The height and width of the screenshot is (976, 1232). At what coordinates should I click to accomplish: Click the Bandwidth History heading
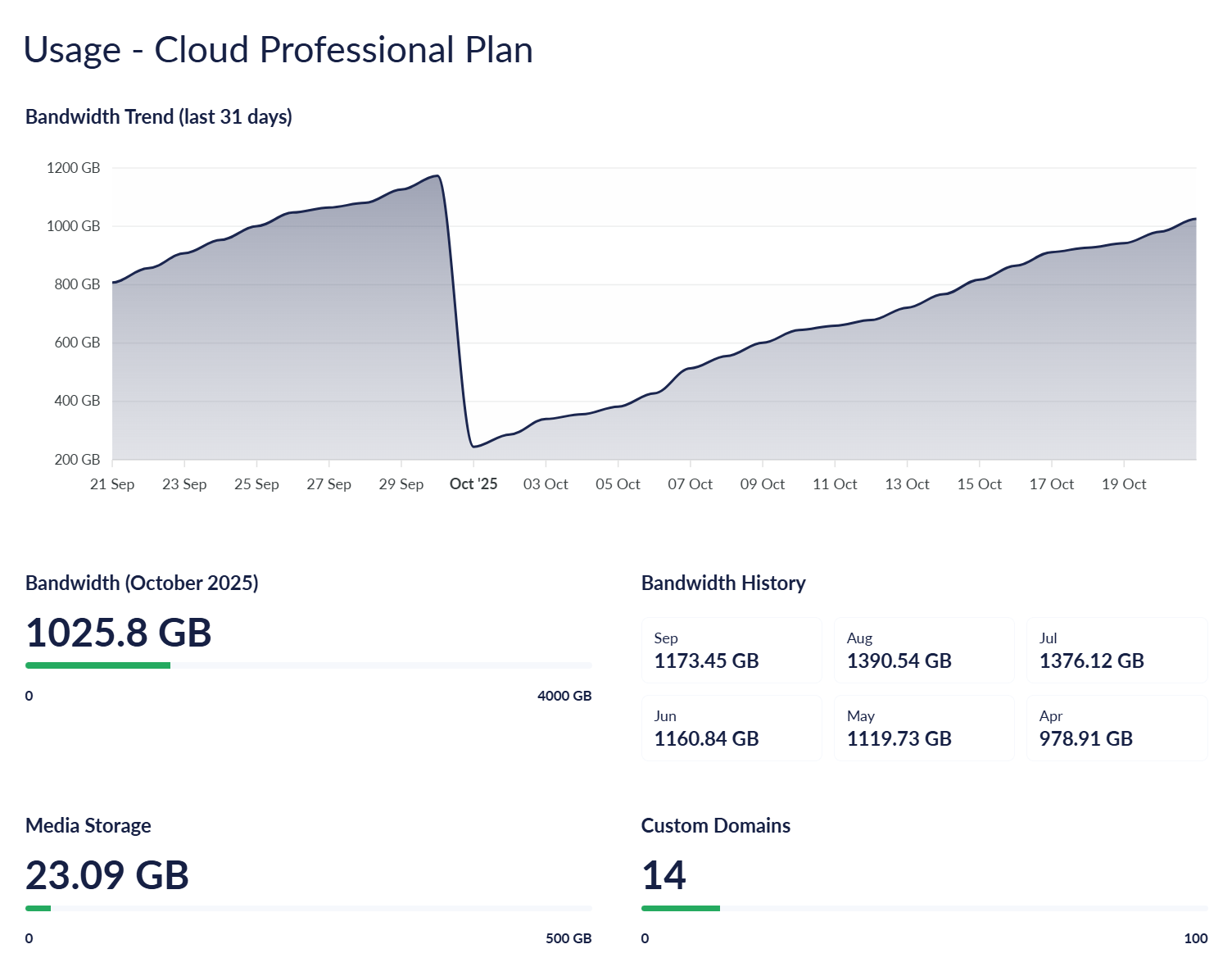(x=723, y=583)
